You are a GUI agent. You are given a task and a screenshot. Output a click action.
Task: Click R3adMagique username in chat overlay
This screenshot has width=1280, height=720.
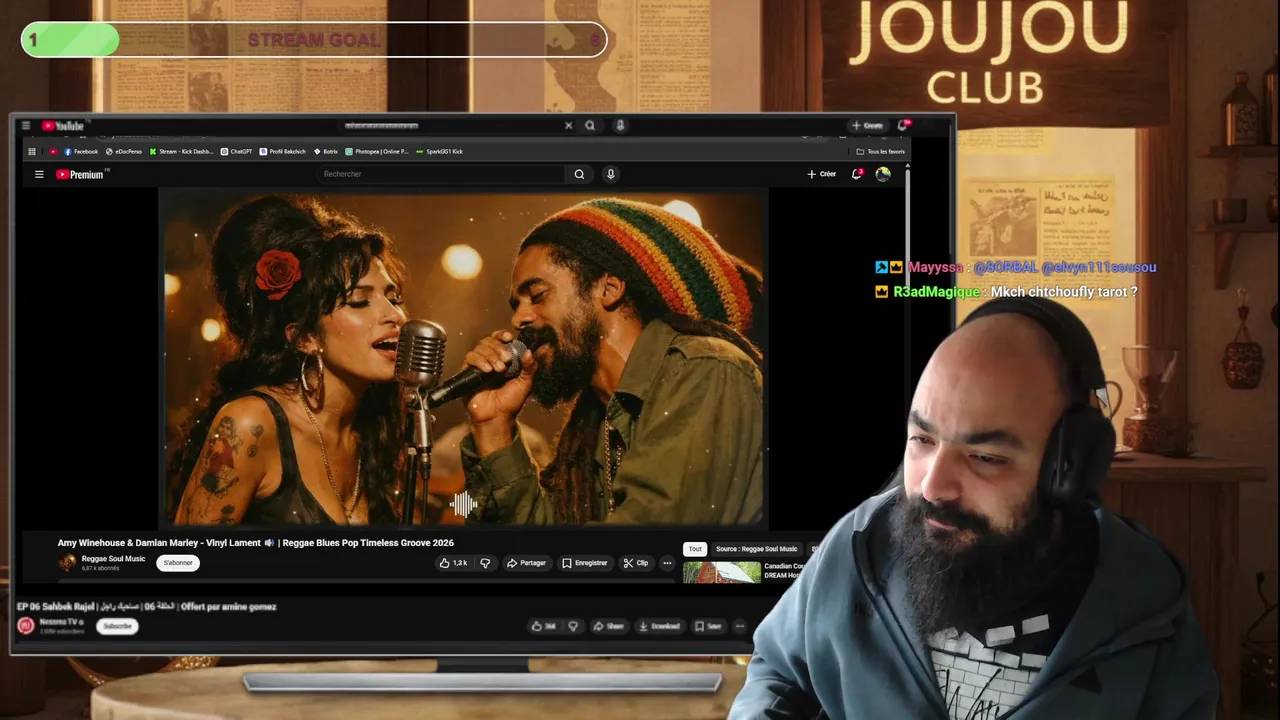(x=938, y=292)
